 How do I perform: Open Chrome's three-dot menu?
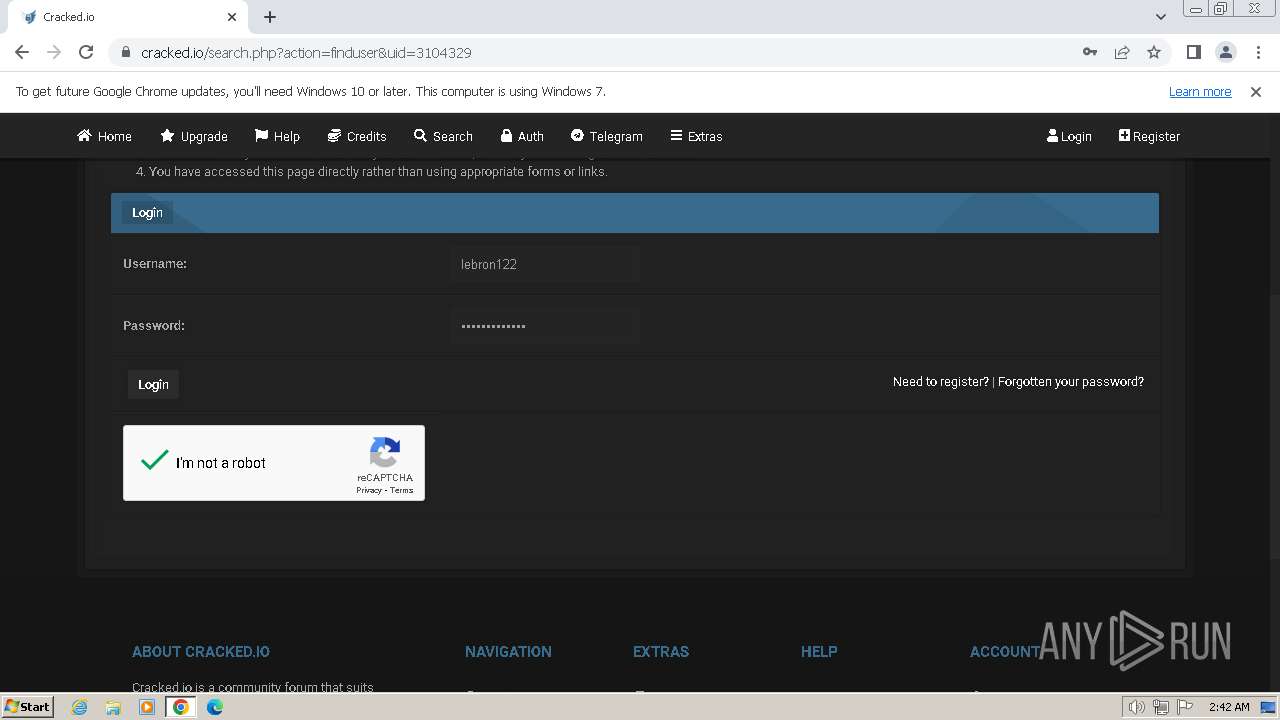point(1257,52)
